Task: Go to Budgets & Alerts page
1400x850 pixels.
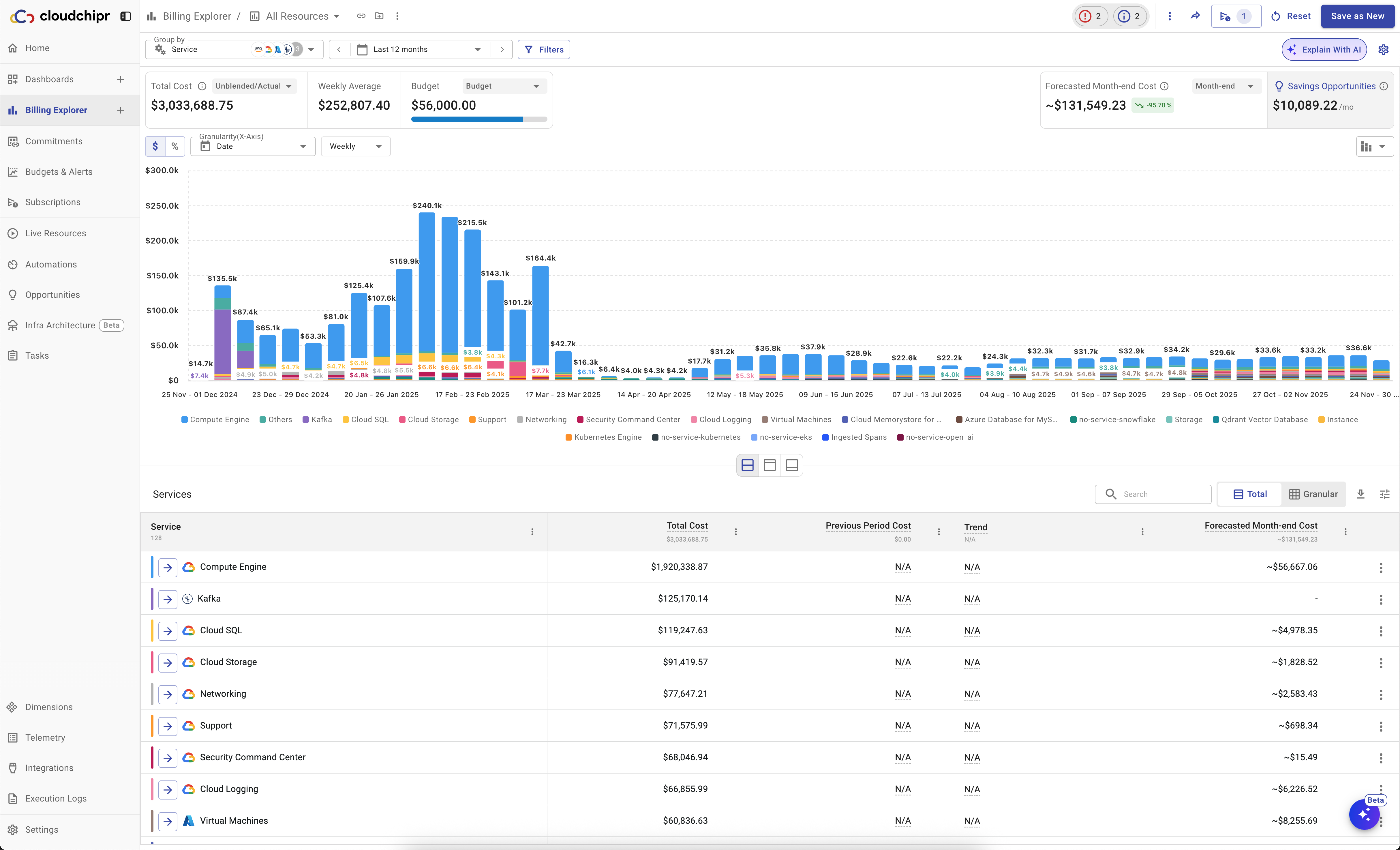Action: click(59, 172)
